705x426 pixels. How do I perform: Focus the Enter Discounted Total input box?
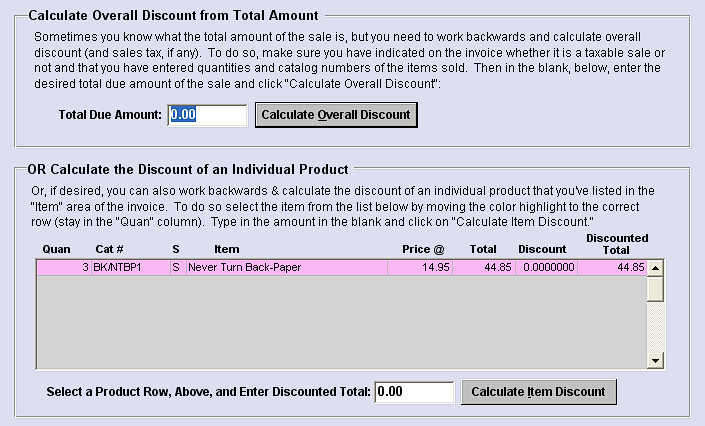(x=414, y=392)
